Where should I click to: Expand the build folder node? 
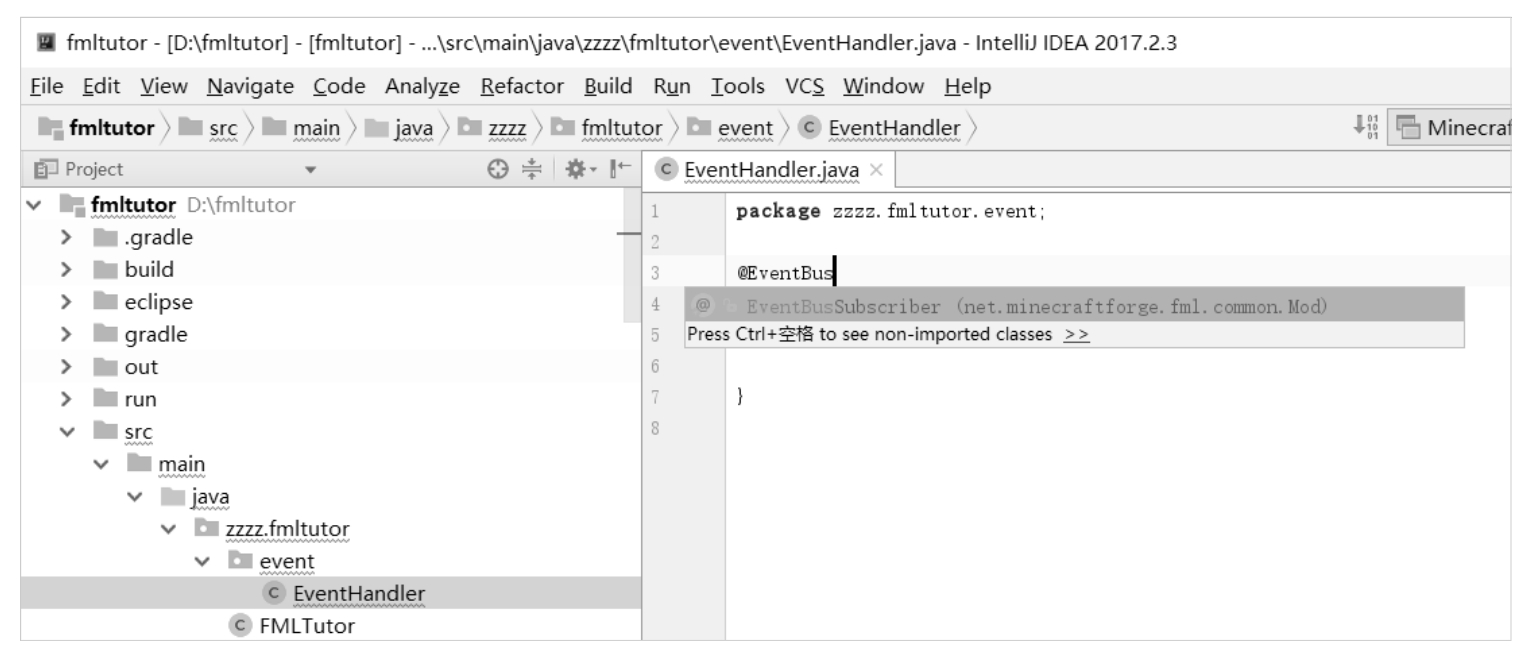point(65,270)
